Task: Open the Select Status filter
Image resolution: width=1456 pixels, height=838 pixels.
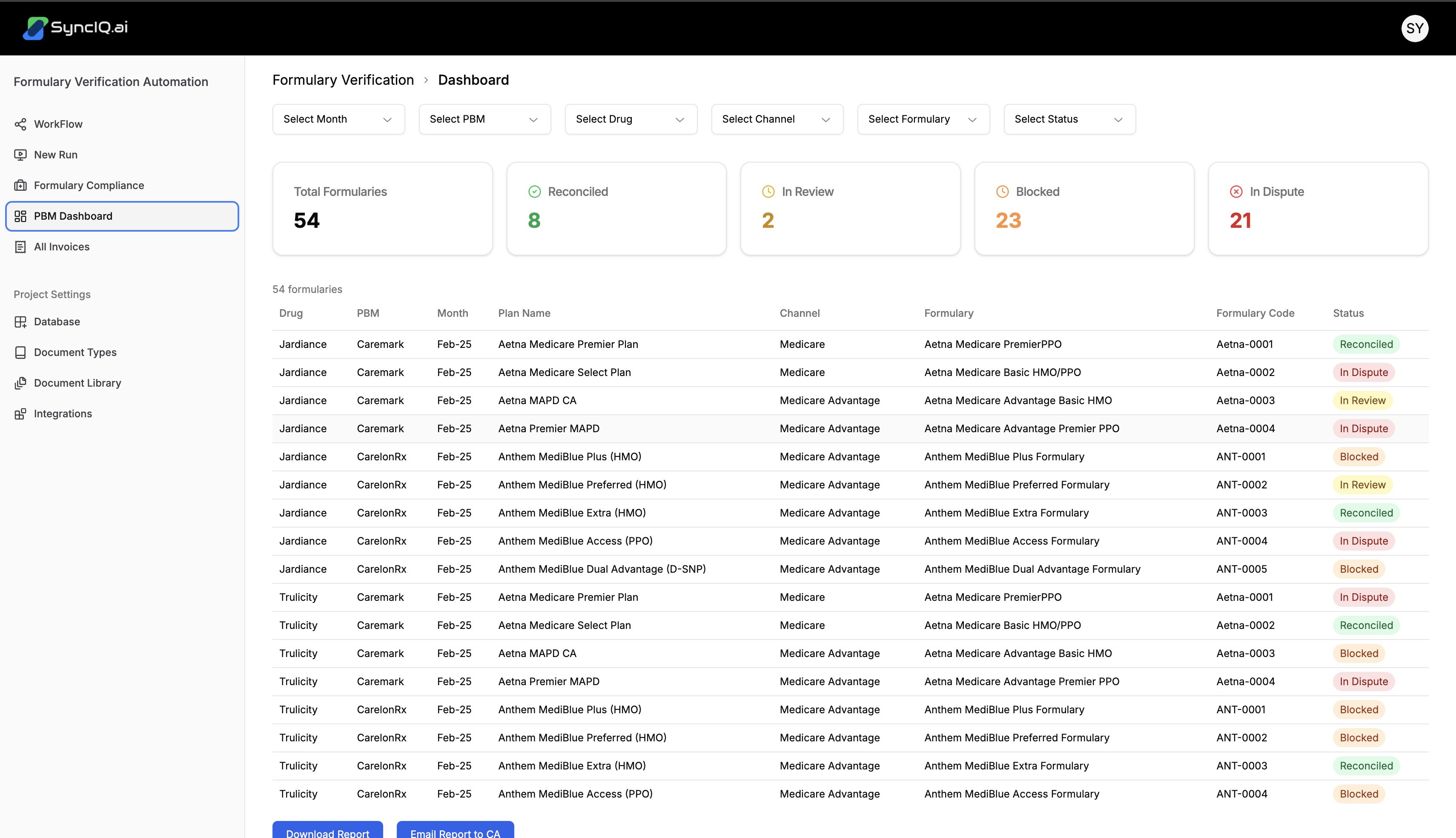Action: pyautogui.click(x=1069, y=119)
